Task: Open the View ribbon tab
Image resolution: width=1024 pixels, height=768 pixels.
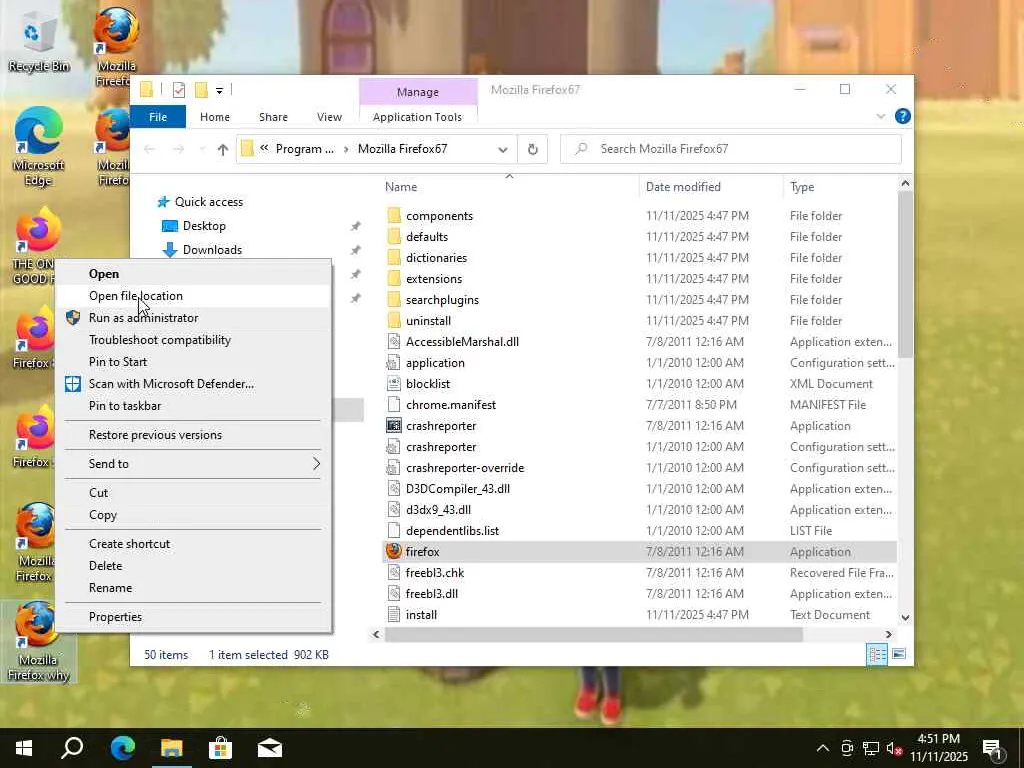Action: click(329, 117)
